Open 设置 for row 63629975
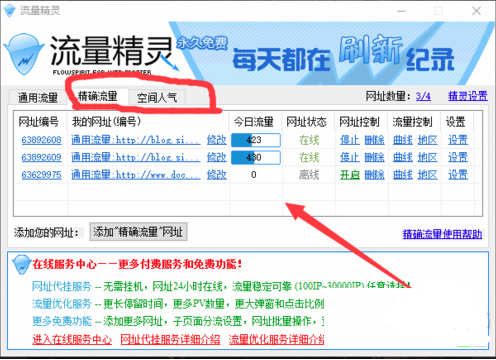The image size is (496, 360). [x=458, y=175]
